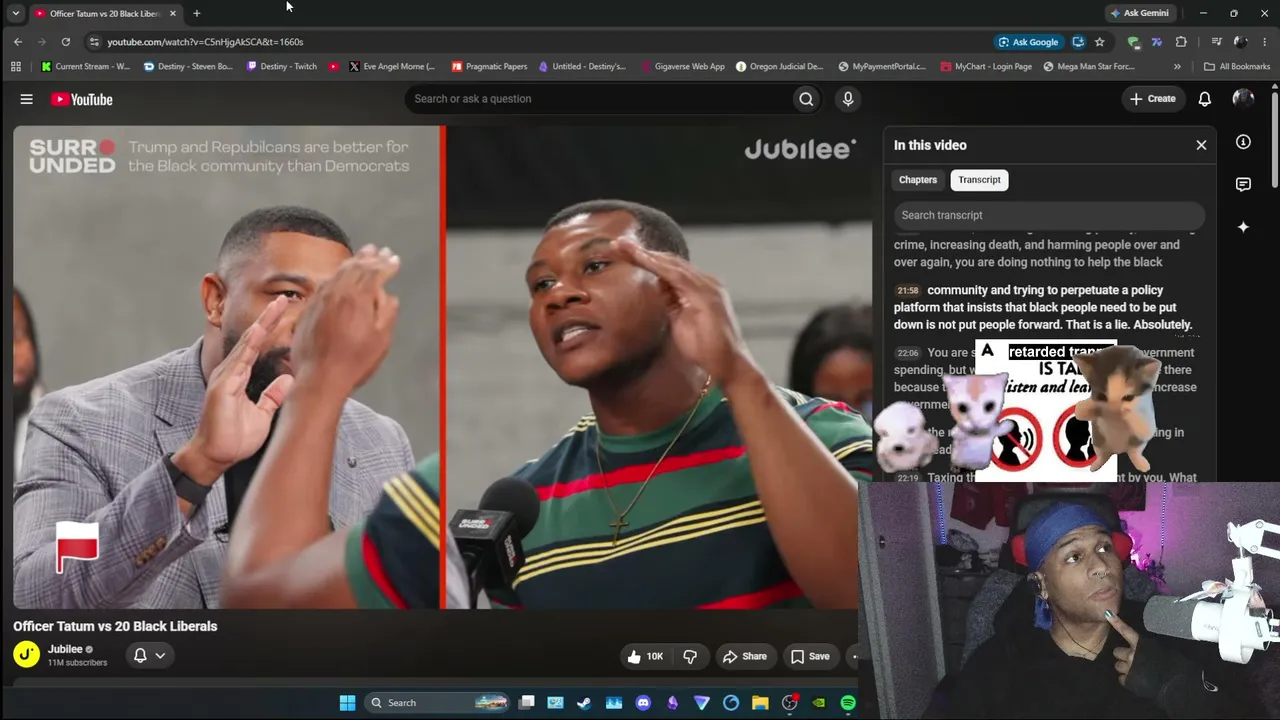1280x720 pixels.
Task: Click the YouTube URL address bar
Action: pos(540,42)
